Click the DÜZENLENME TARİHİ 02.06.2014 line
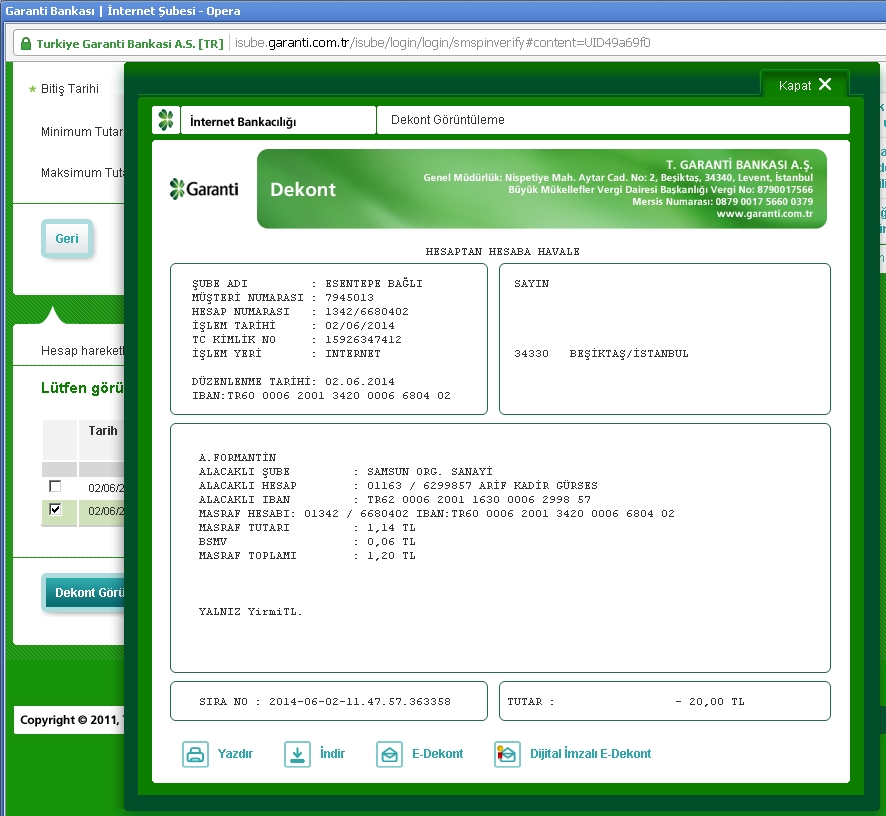Viewport: 886px width, 816px height. pyautogui.click(x=293, y=381)
